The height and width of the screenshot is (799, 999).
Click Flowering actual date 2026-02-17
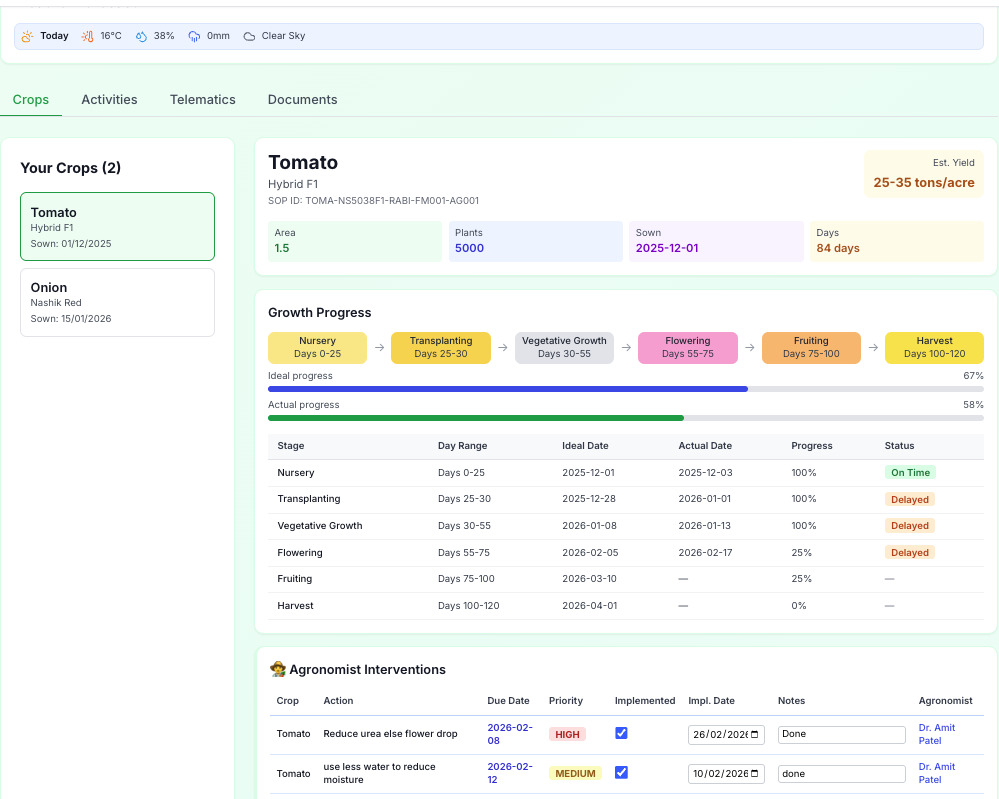pyautogui.click(x=705, y=552)
